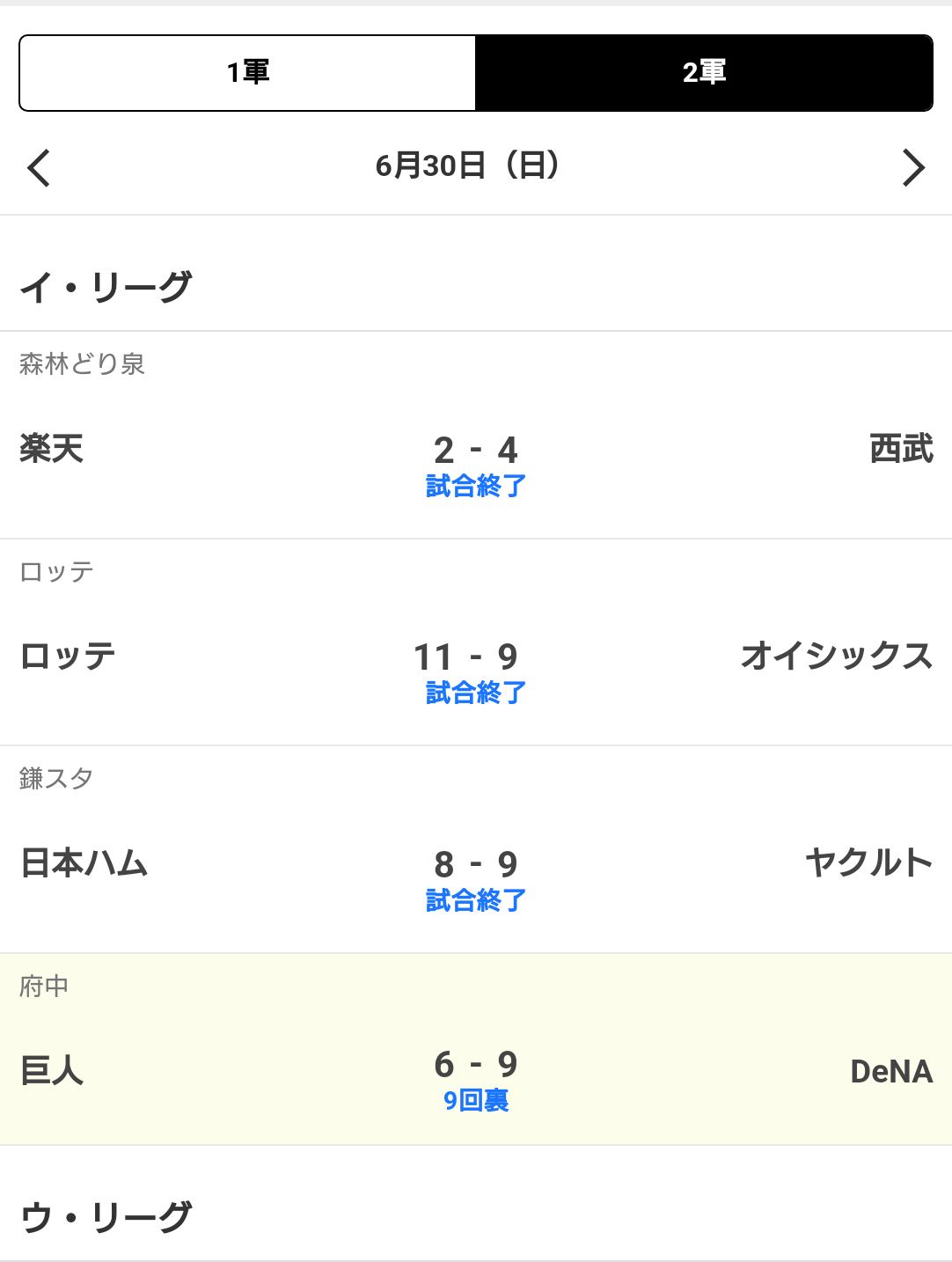Open the 日本ハム vs ヤクルト 8 - 9 score
The width and height of the screenshot is (952, 1262).
click(x=475, y=864)
